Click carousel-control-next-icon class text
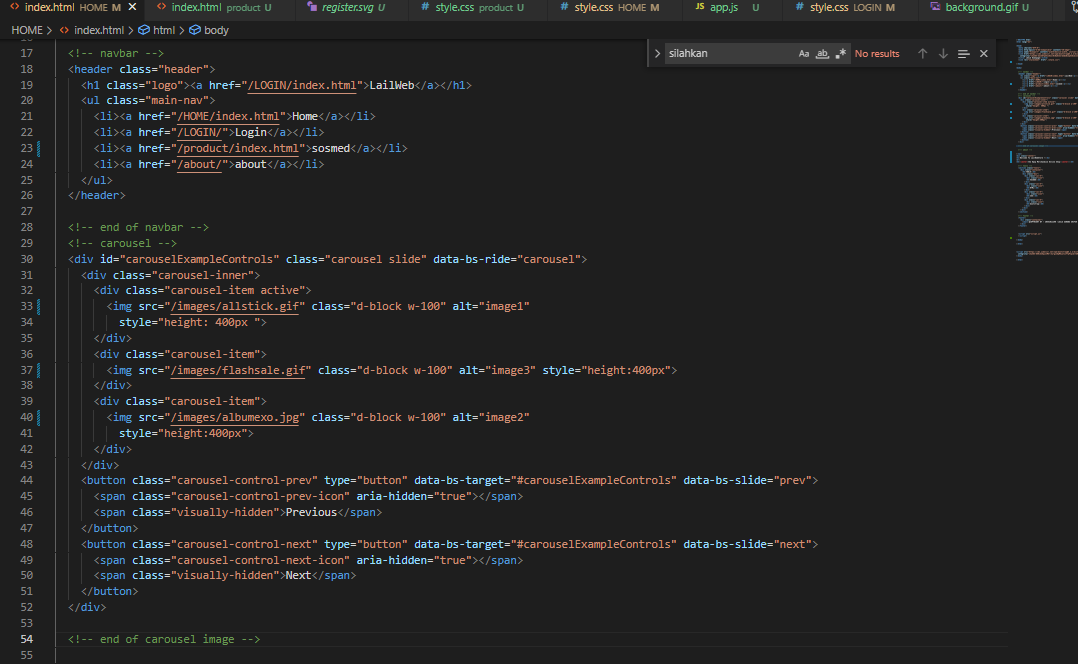Screen dimensions: 1078x664 pos(260,560)
